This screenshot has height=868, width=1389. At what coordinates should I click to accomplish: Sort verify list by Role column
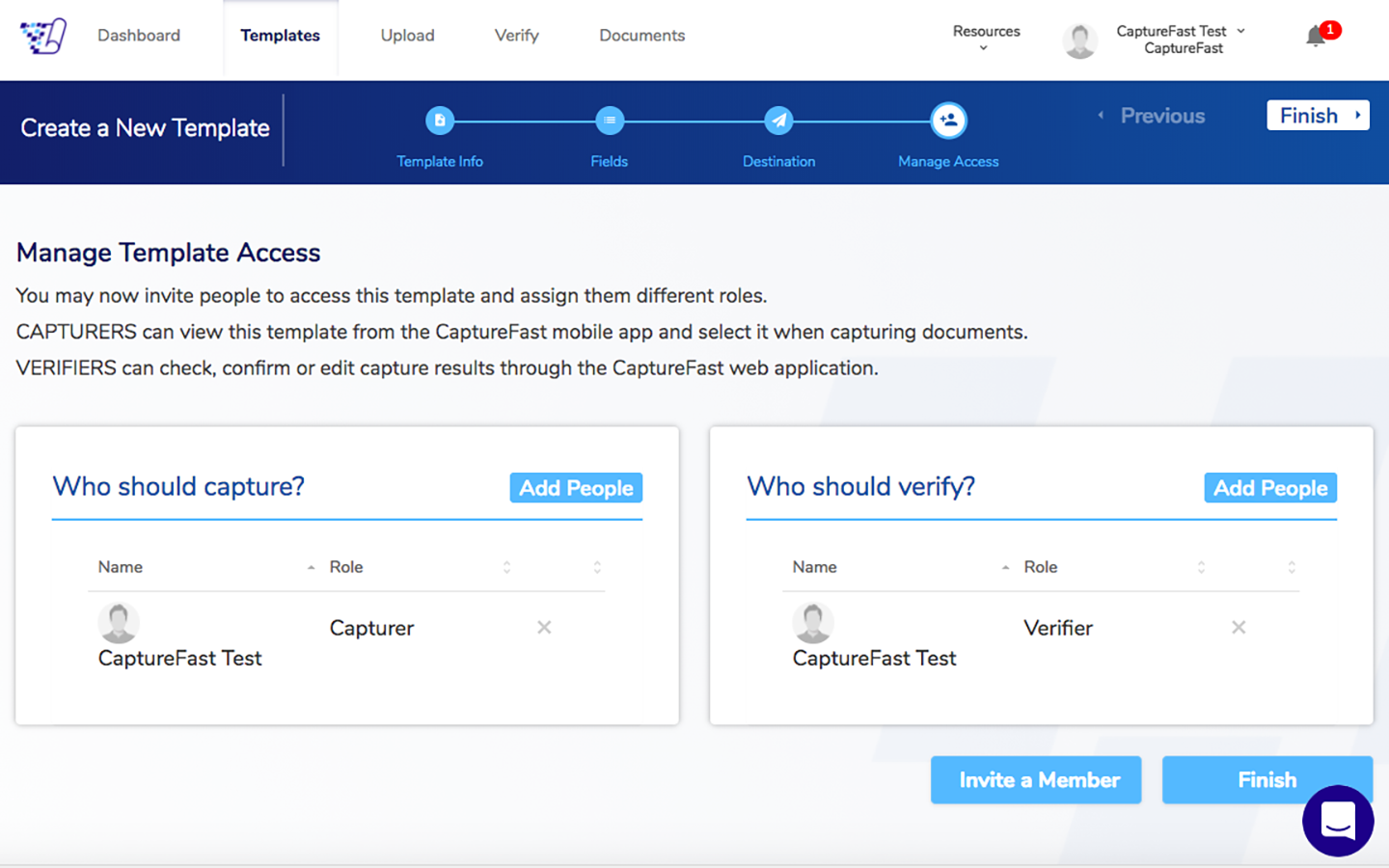point(1114,567)
